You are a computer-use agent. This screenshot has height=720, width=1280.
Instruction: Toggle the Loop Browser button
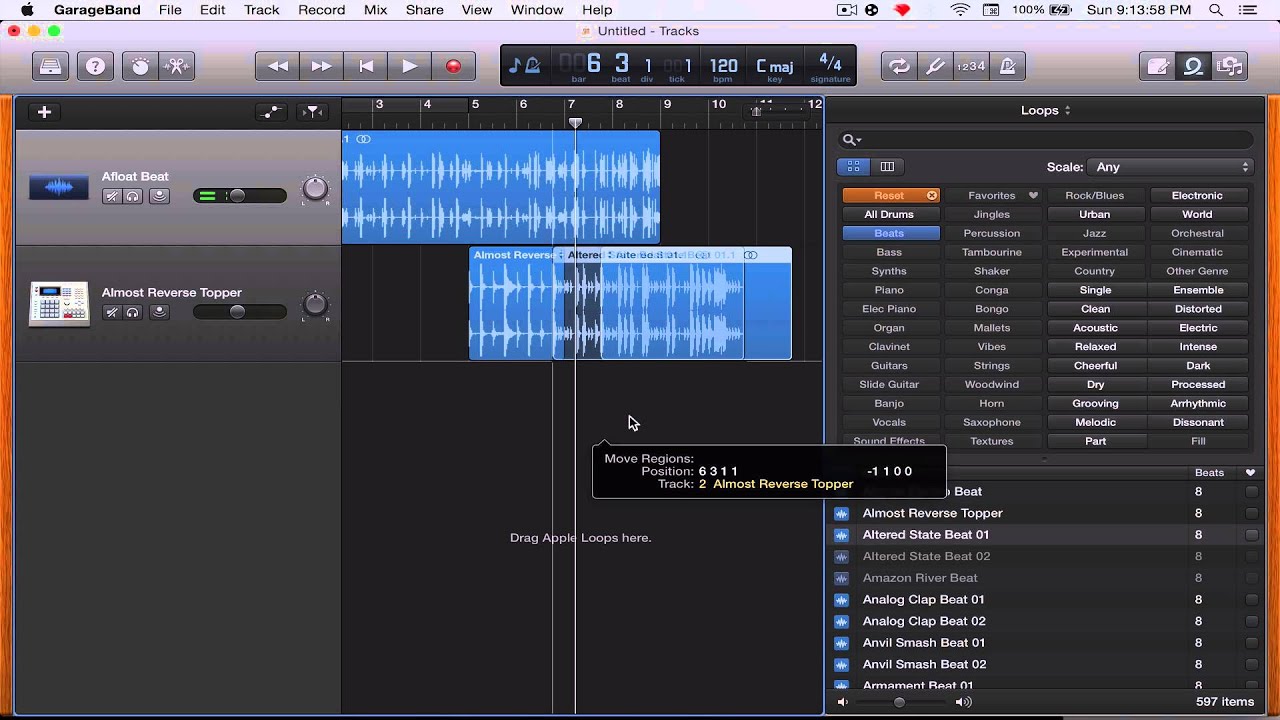point(1193,66)
